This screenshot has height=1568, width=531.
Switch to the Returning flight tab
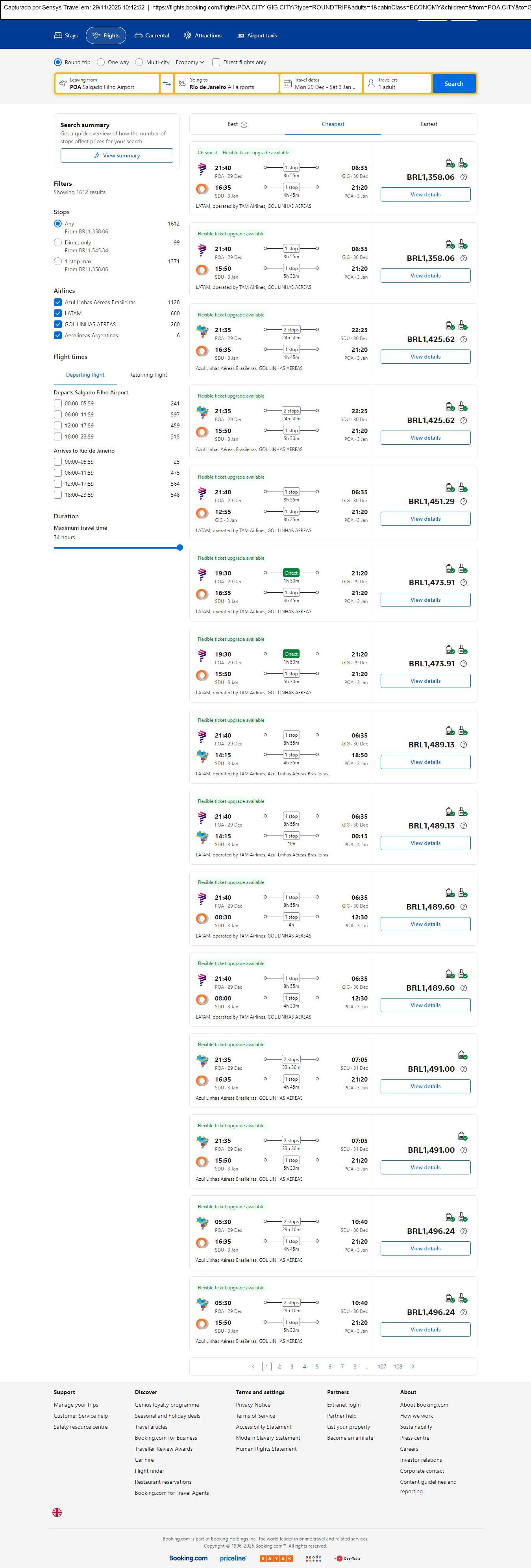click(x=148, y=375)
